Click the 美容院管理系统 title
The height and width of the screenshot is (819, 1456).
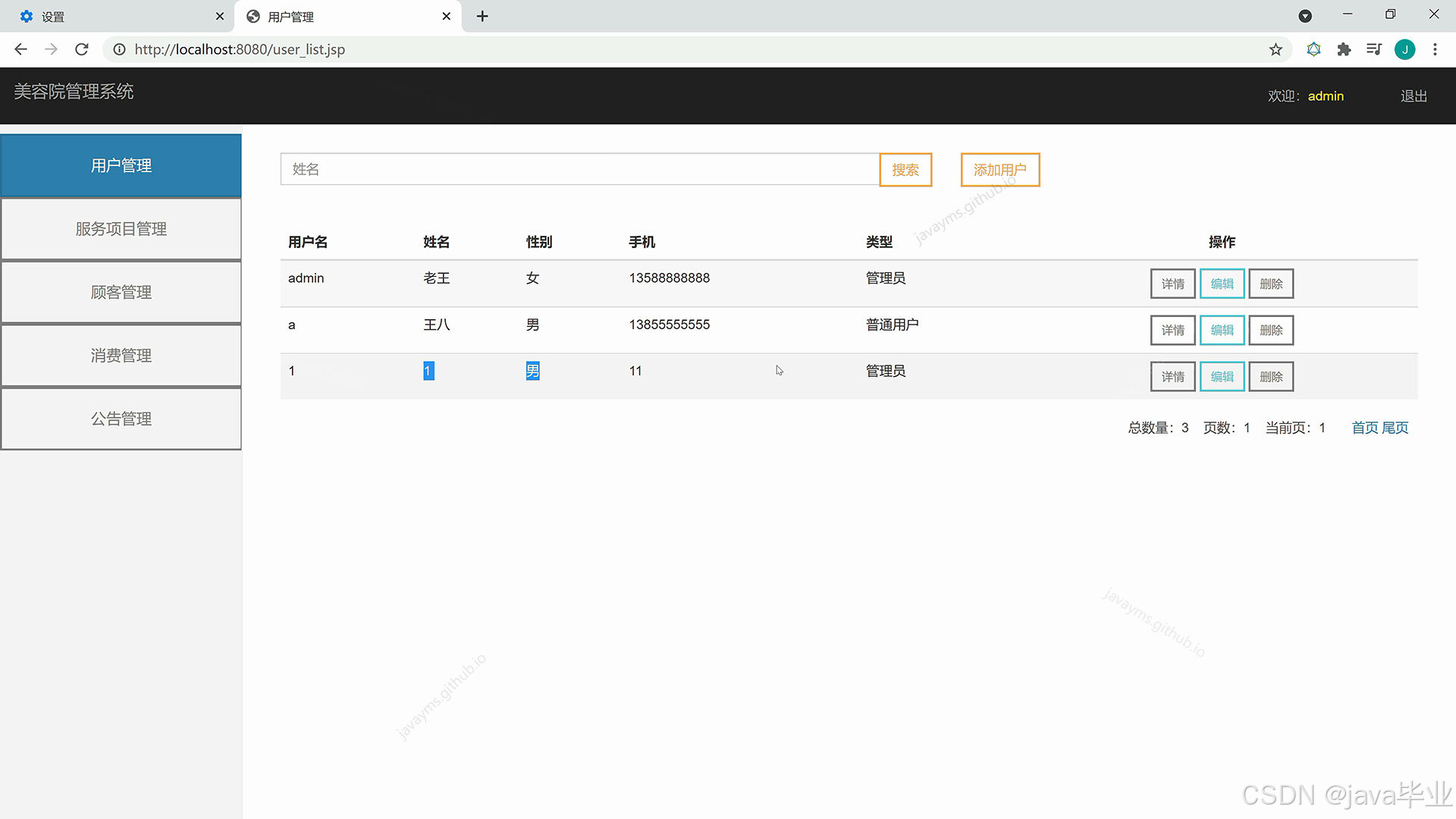(74, 92)
